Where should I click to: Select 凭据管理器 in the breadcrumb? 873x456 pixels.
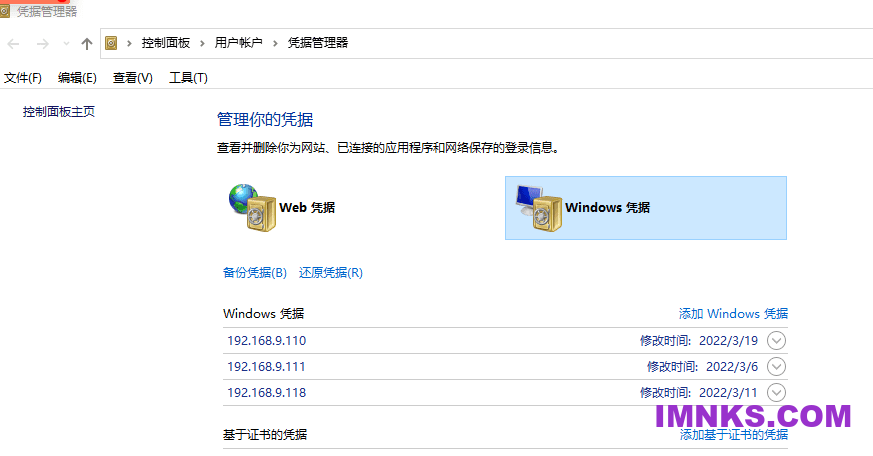click(318, 43)
